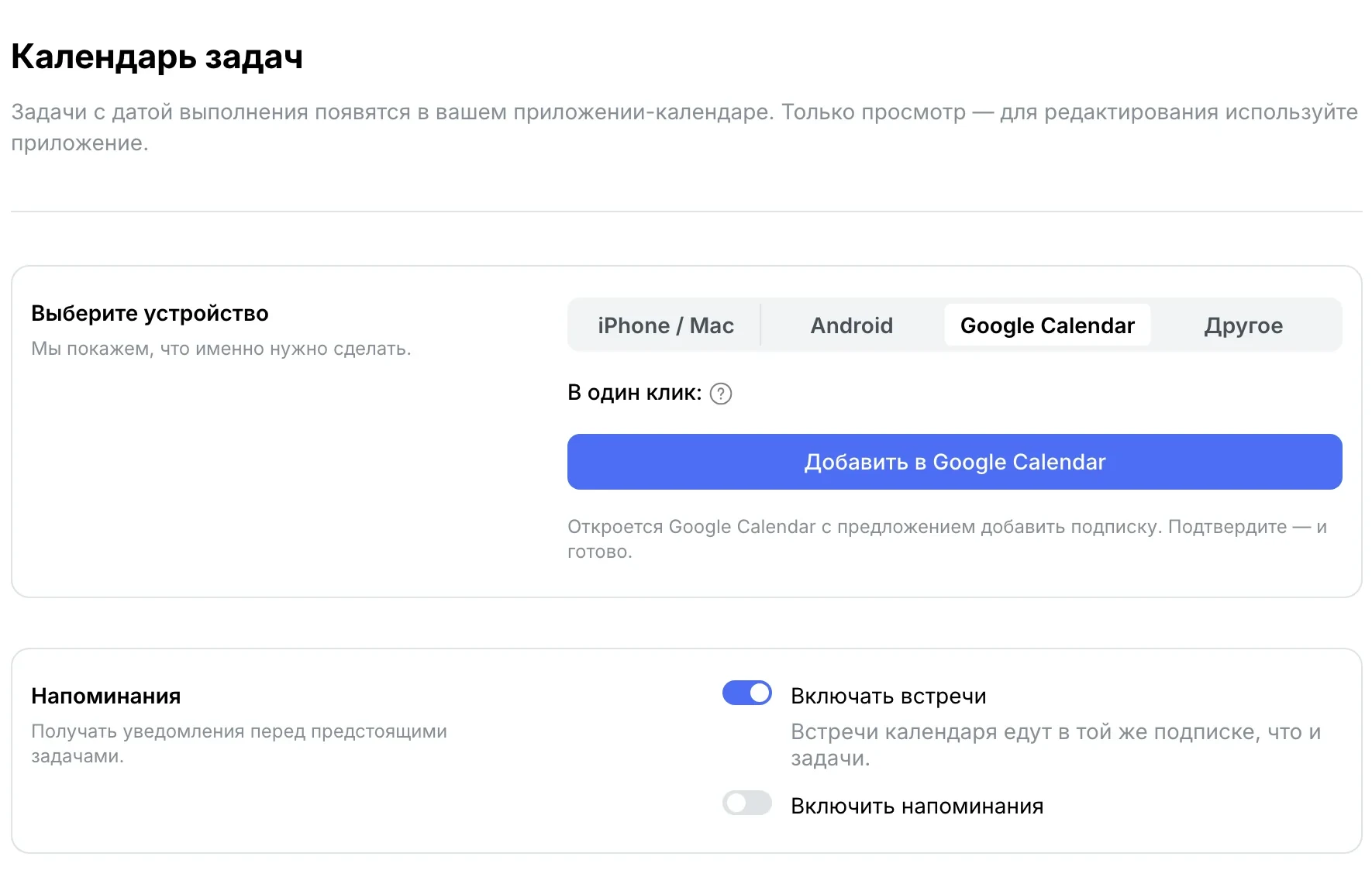The width and height of the screenshot is (1372, 891).
Task: Click the "Выберите устройство" section title
Action: (x=150, y=313)
